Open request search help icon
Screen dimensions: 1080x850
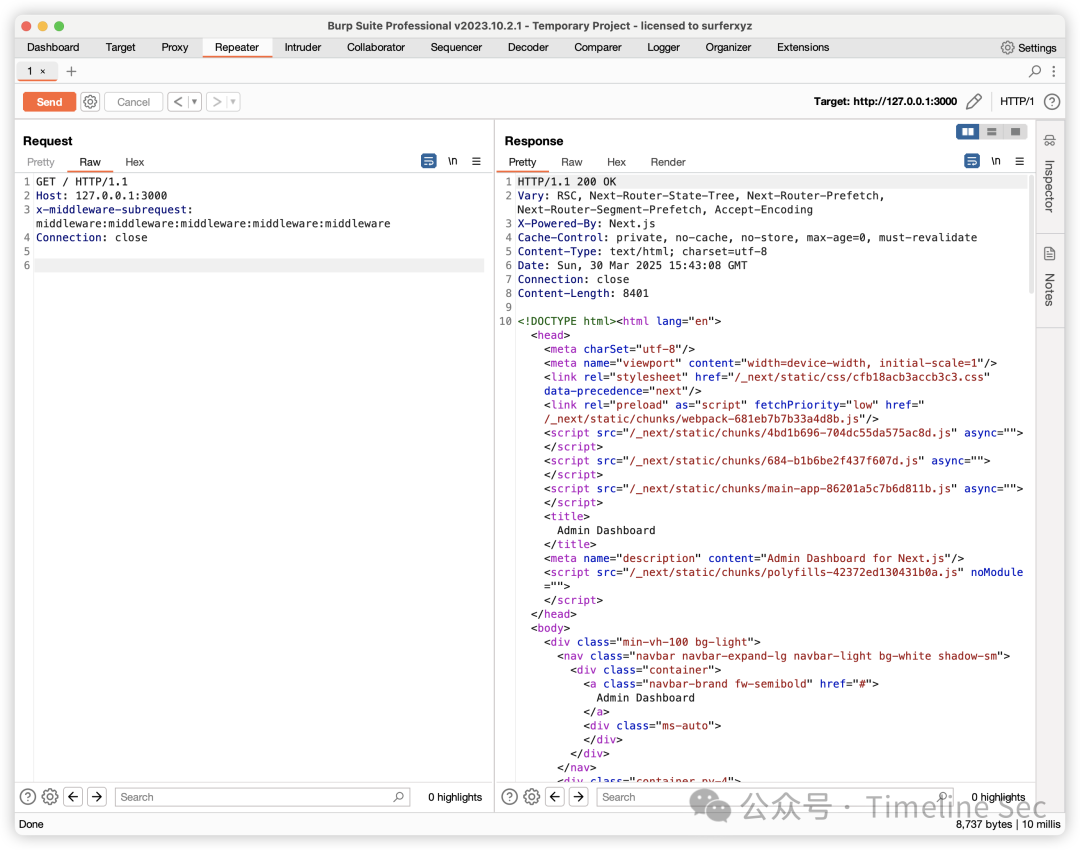tap(28, 797)
